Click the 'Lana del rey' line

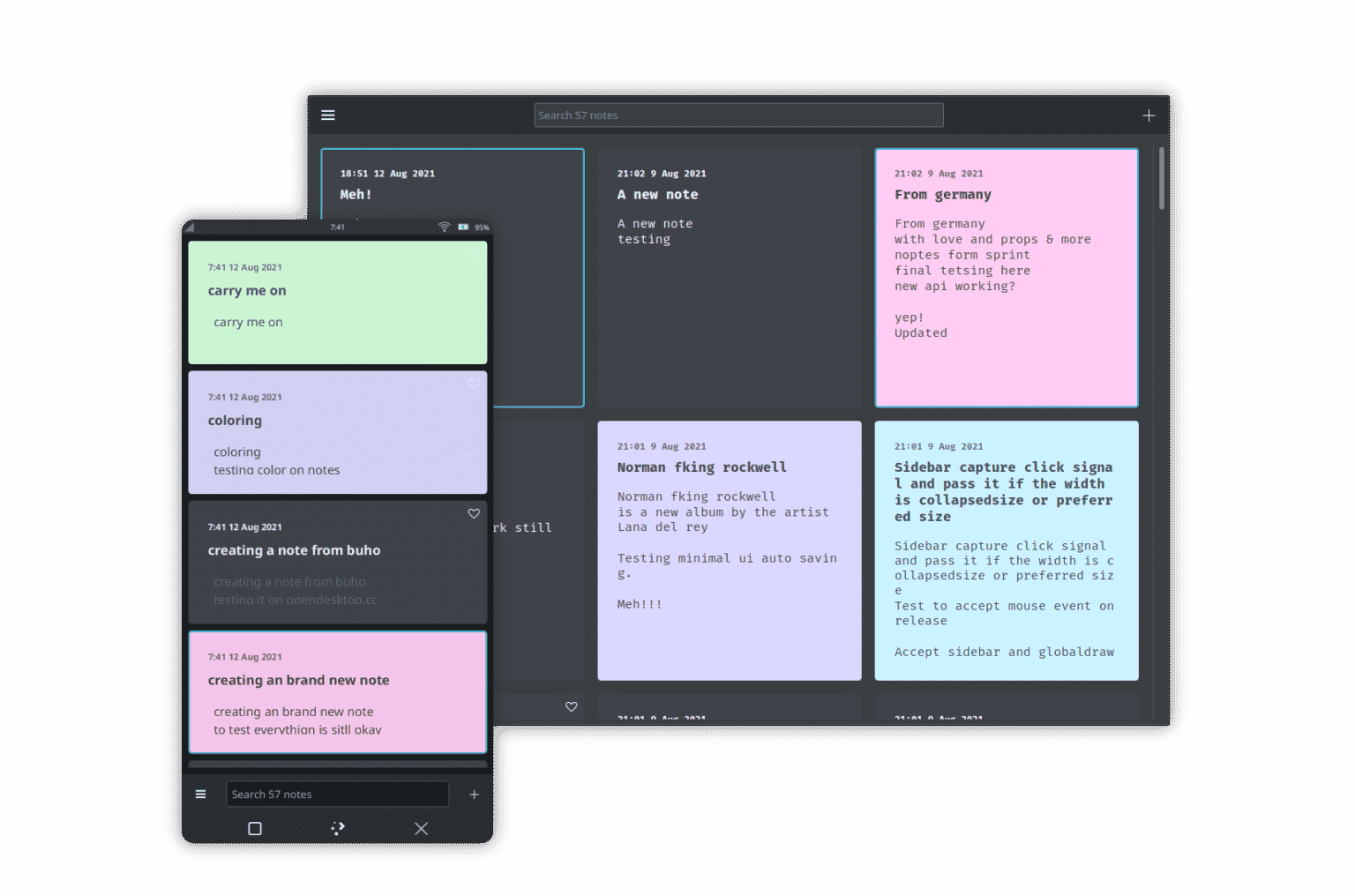663,527
